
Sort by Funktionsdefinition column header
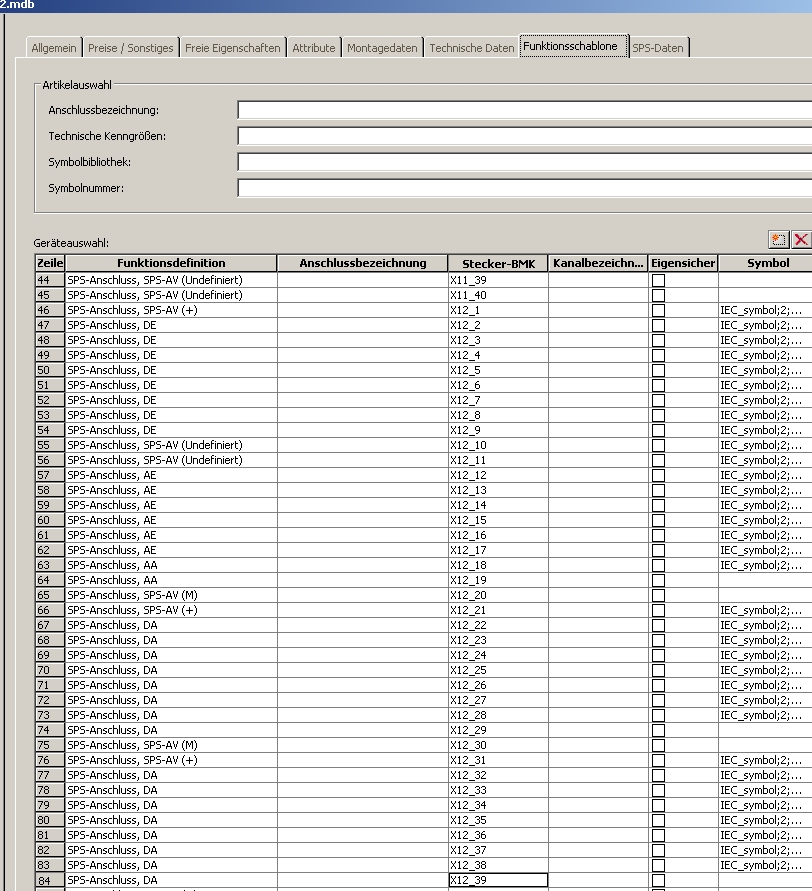(171, 263)
